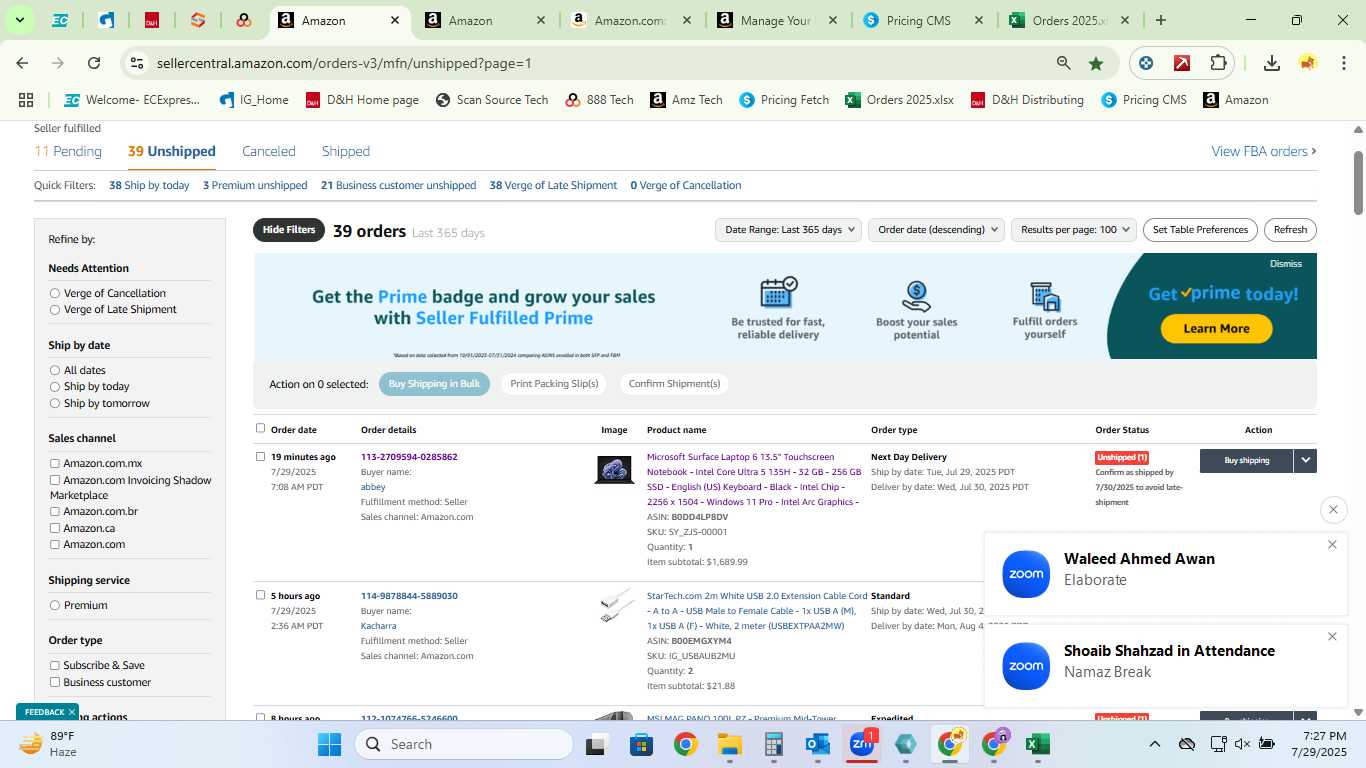
Task: Select order 113-2709594-0285862 checkbox
Action: point(261,457)
